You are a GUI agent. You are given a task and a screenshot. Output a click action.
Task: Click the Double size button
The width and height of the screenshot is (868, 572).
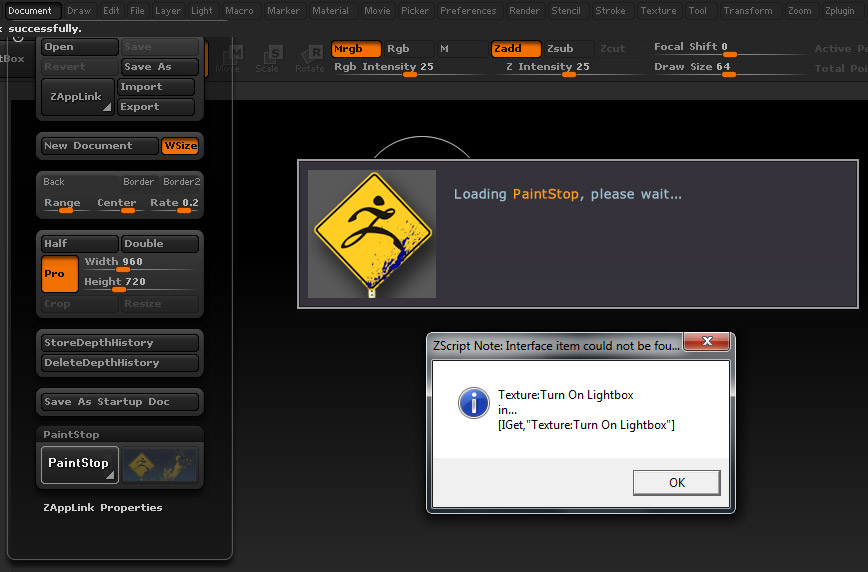[159, 244]
